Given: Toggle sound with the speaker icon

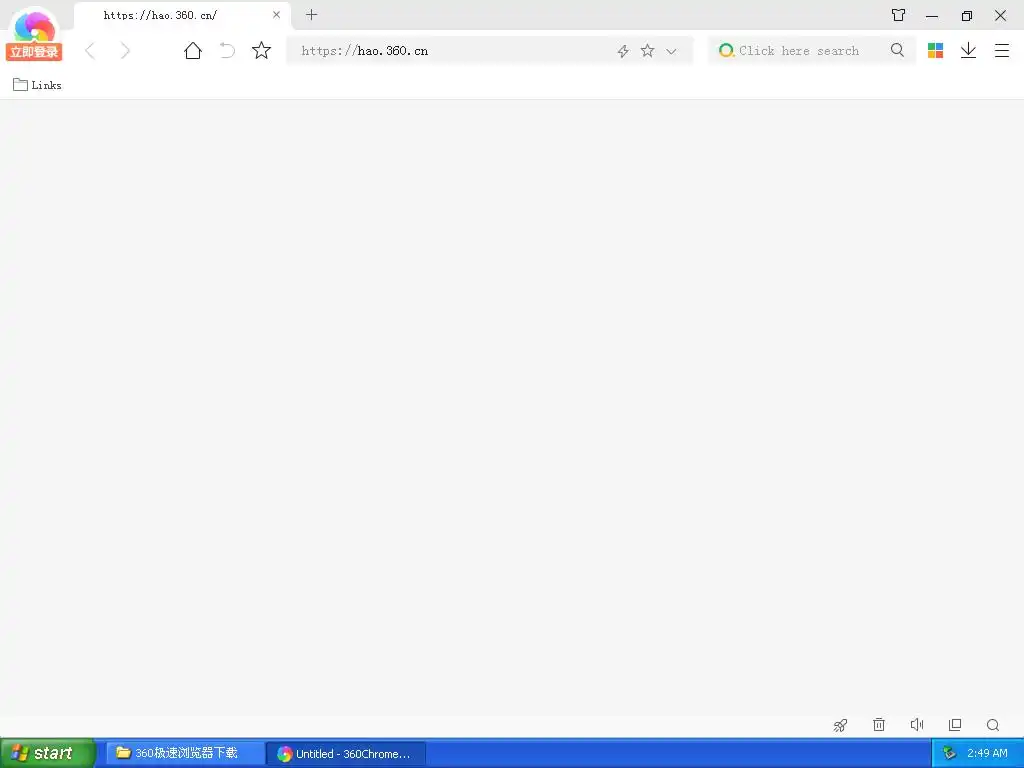Looking at the screenshot, I should (x=917, y=724).
